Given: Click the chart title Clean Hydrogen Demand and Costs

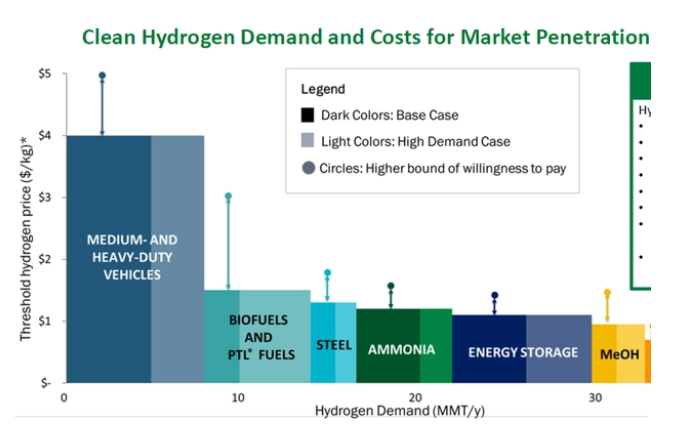Looking at the screenshot, I should click(365, 38).
